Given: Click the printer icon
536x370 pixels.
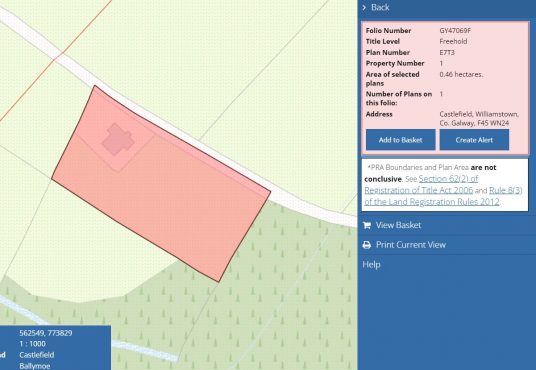Looking at the screenshot, I should click(x=367, y=245).
